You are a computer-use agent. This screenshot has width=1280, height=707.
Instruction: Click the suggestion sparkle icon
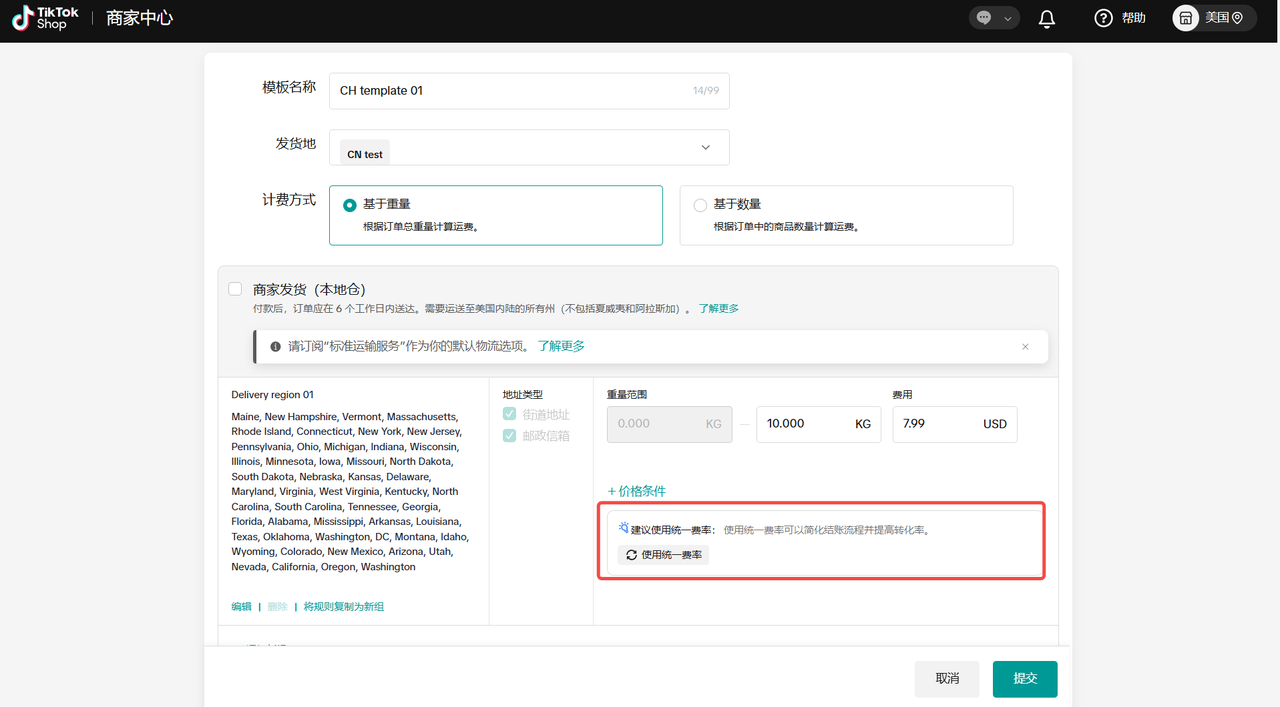pyautogui.click(x=623, y=528)
